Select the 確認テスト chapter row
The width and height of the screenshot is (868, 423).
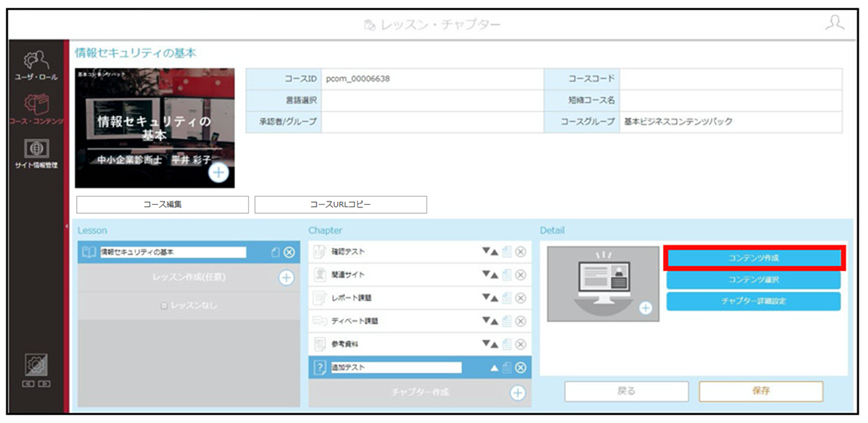[420, 252]
